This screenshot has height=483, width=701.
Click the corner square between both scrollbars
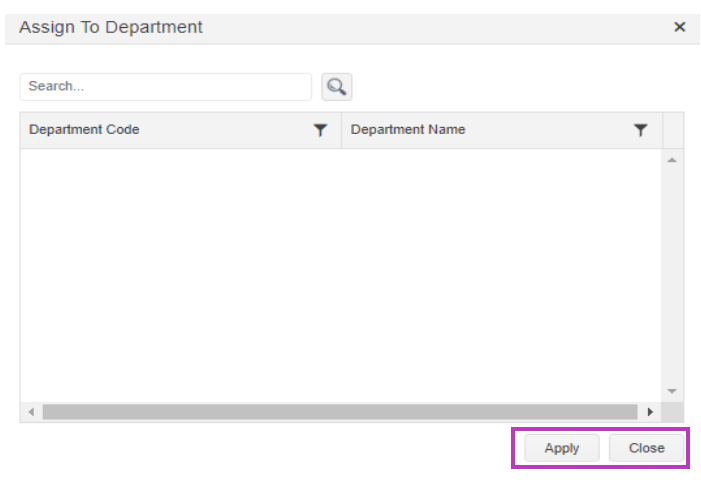coord(672,412)
